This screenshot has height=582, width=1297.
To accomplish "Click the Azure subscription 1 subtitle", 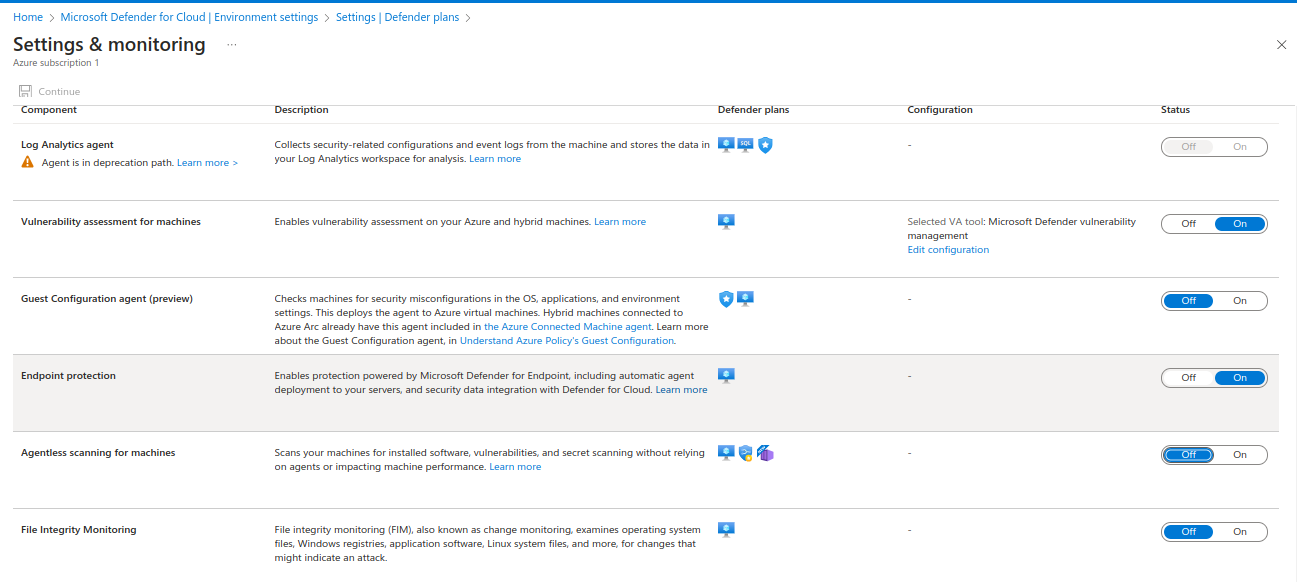I will (x=56, y=63).
